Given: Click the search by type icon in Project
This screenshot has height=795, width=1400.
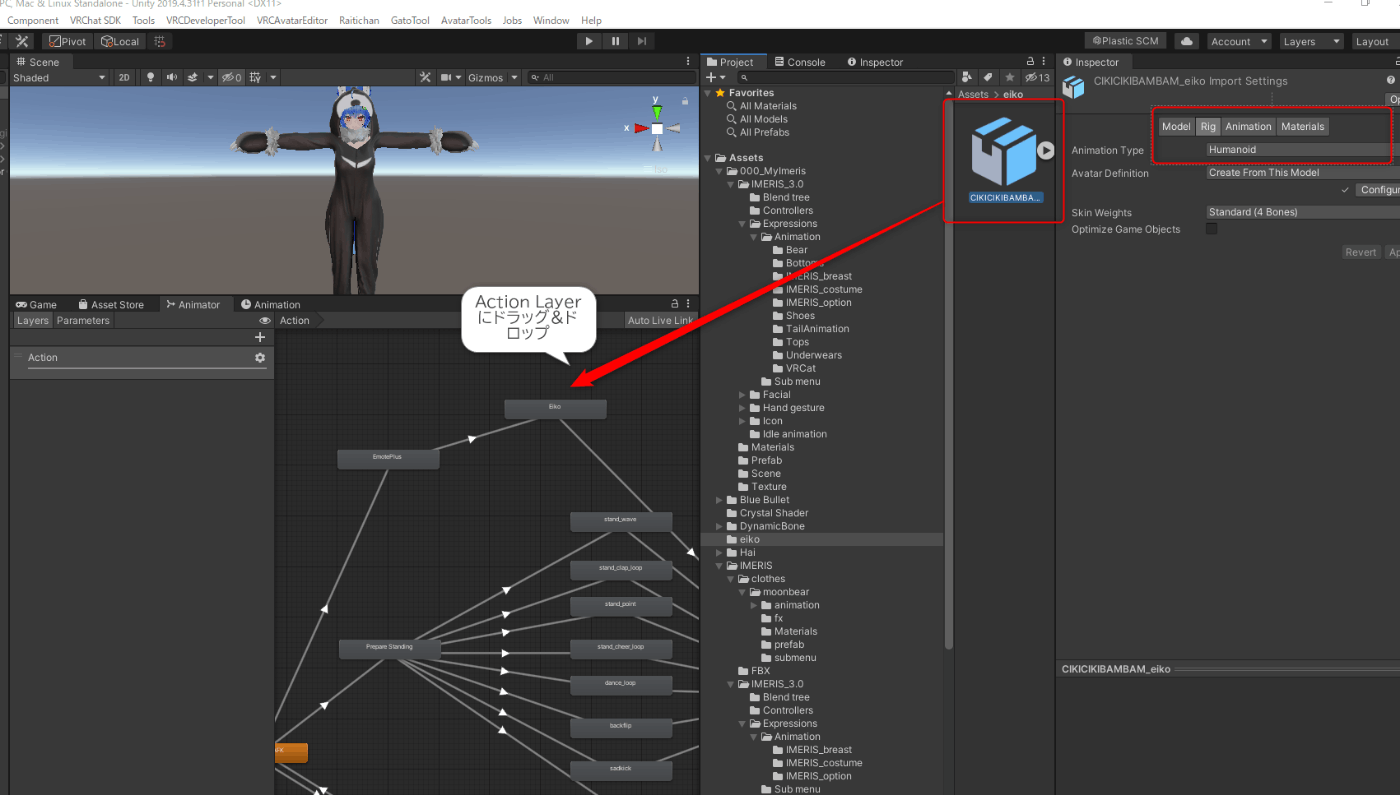Looking at the screenshot, I should point(967,77).
